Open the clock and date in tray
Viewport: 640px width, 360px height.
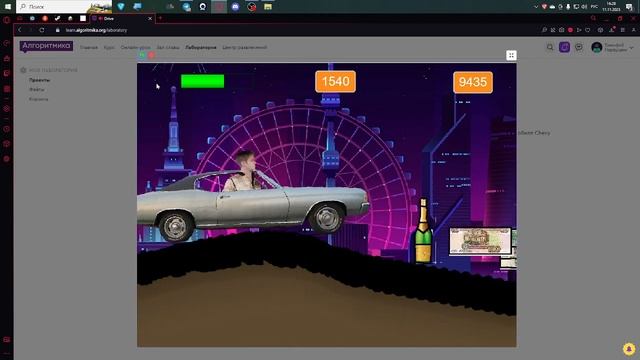coord(611,7)
